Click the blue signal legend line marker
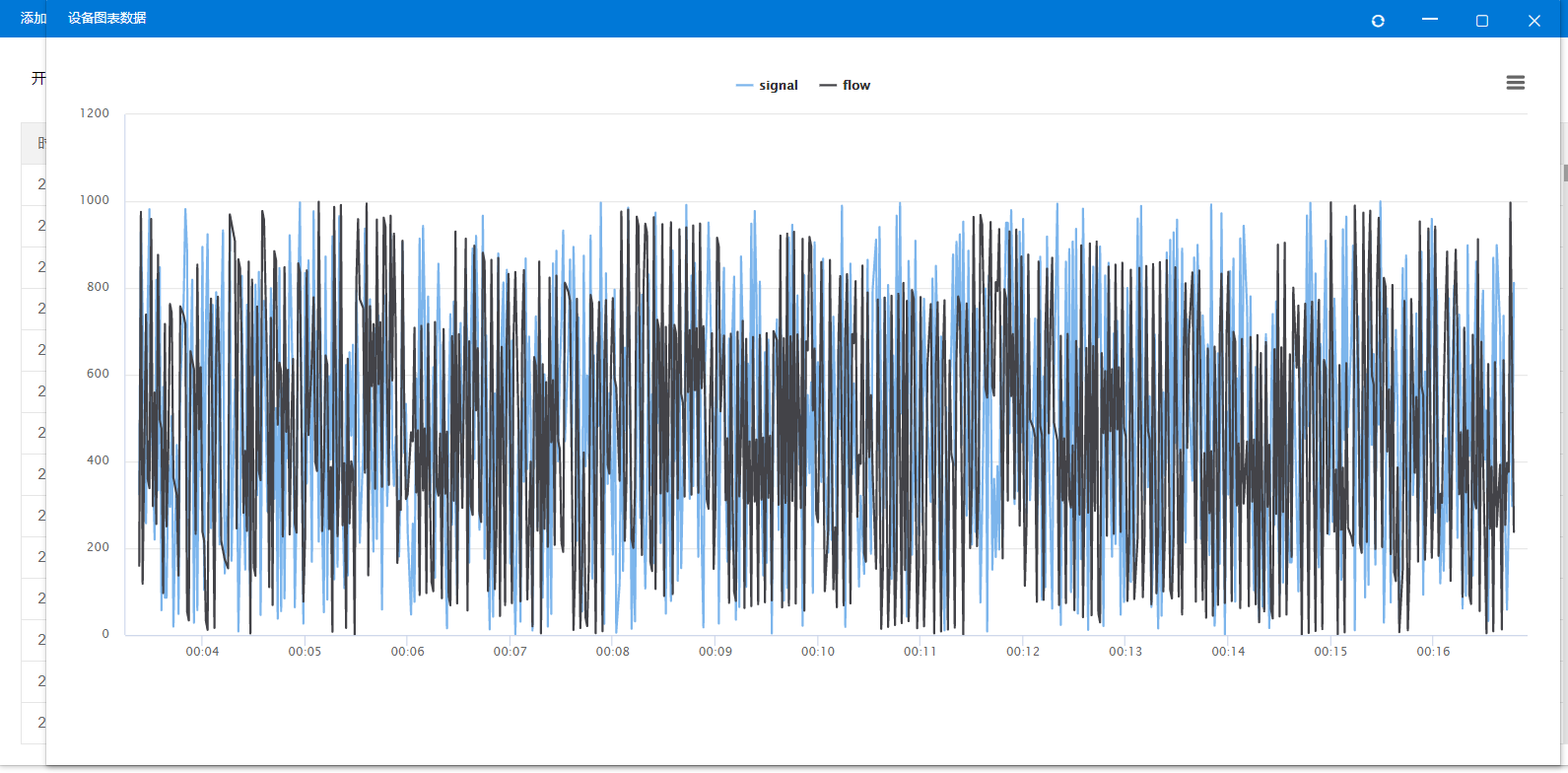 click(x=744, y=86)
